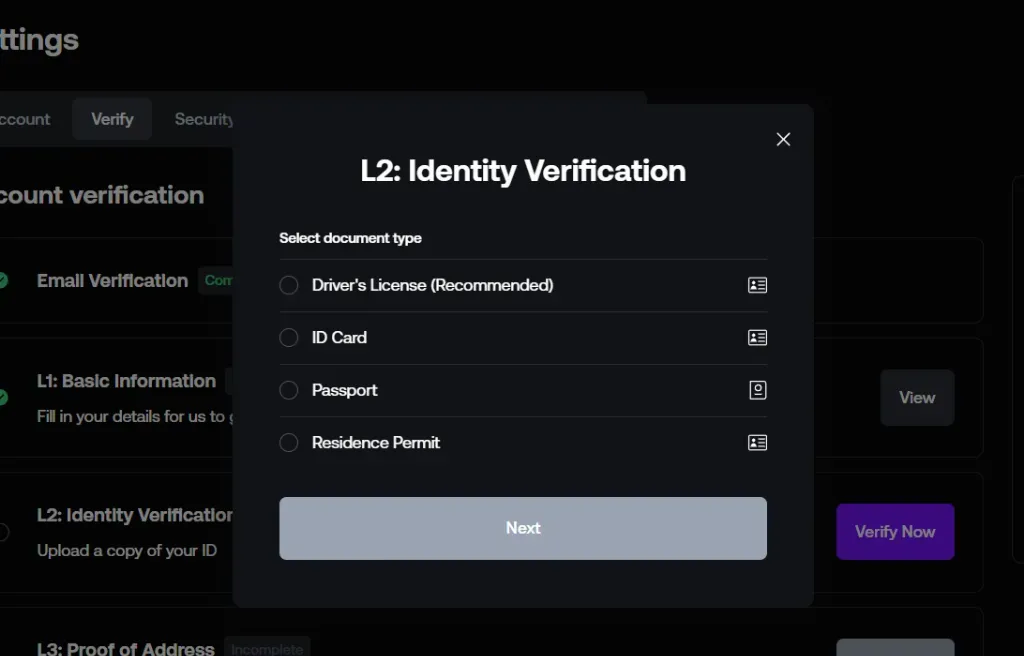Click the status circle beside L2 Identity Verification

pyautogui.click(x=2, y=532)
